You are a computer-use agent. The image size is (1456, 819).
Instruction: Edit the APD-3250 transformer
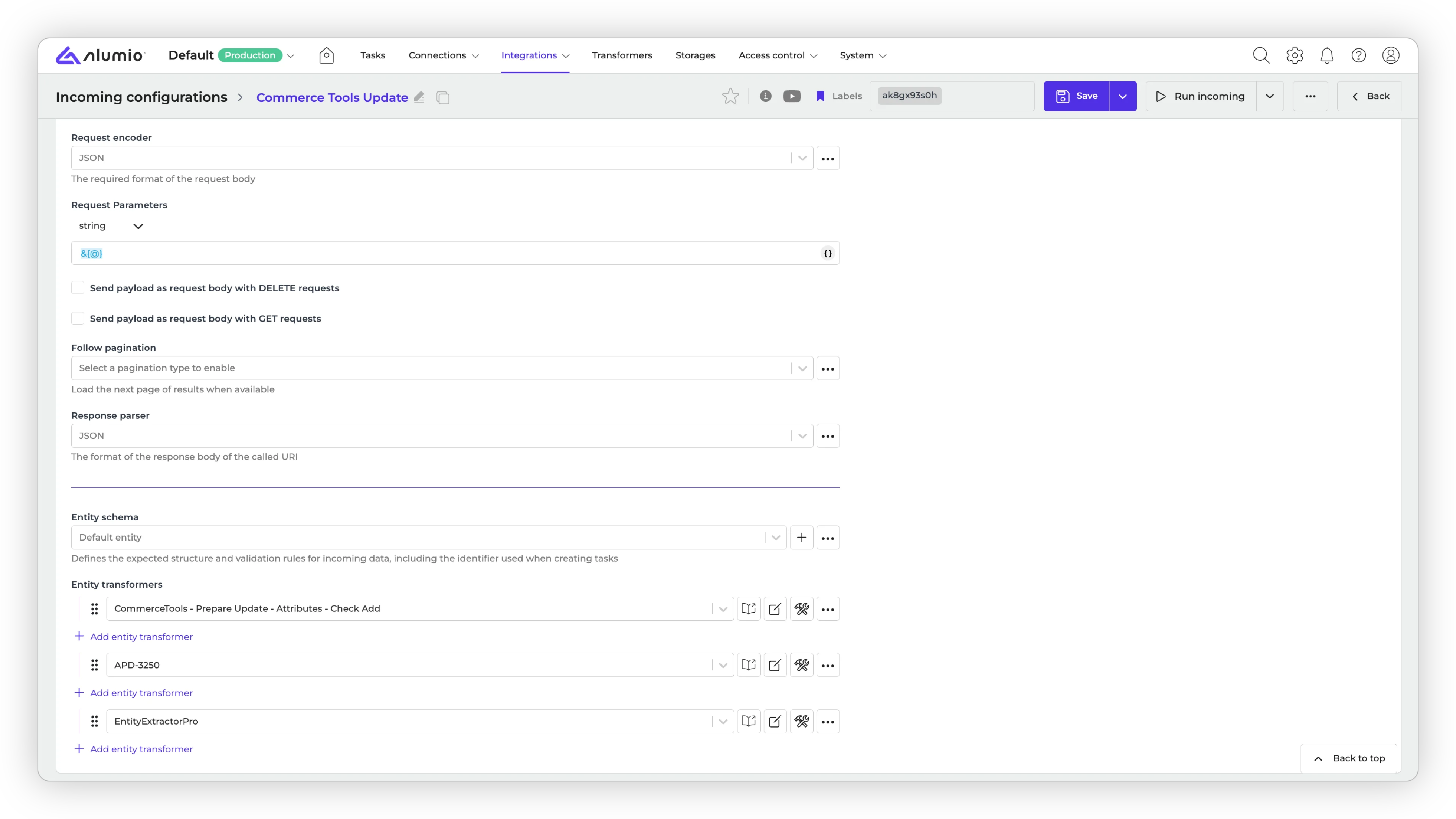coord(775,665)
